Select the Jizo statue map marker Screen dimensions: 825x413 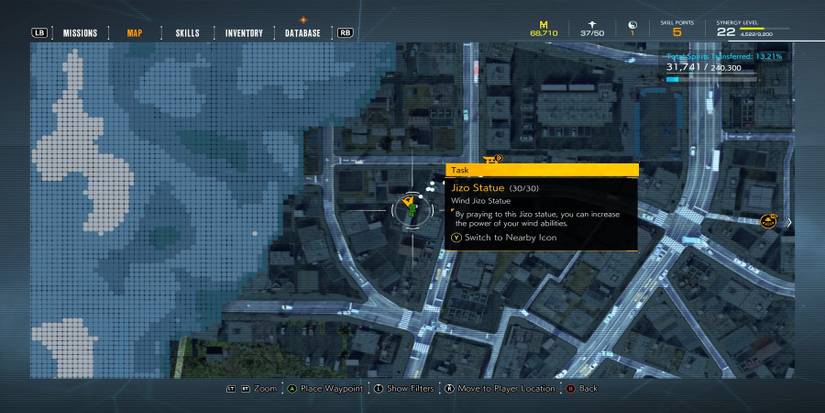(x=409, y=208)
